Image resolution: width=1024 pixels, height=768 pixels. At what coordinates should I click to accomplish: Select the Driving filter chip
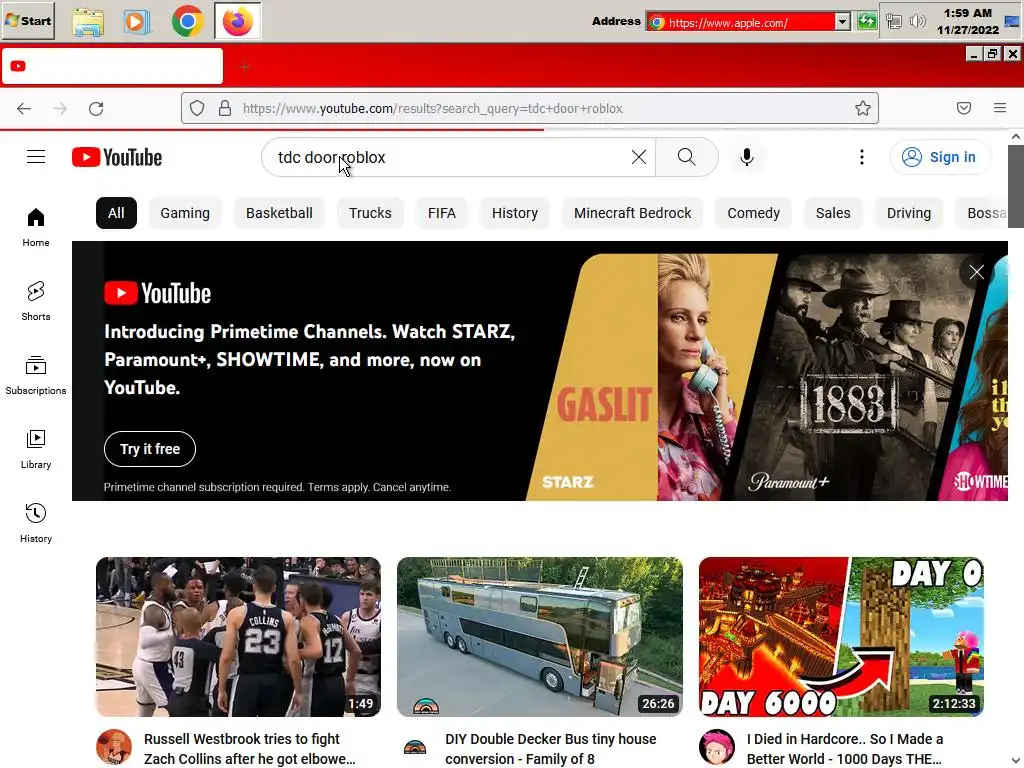(908, 213)
